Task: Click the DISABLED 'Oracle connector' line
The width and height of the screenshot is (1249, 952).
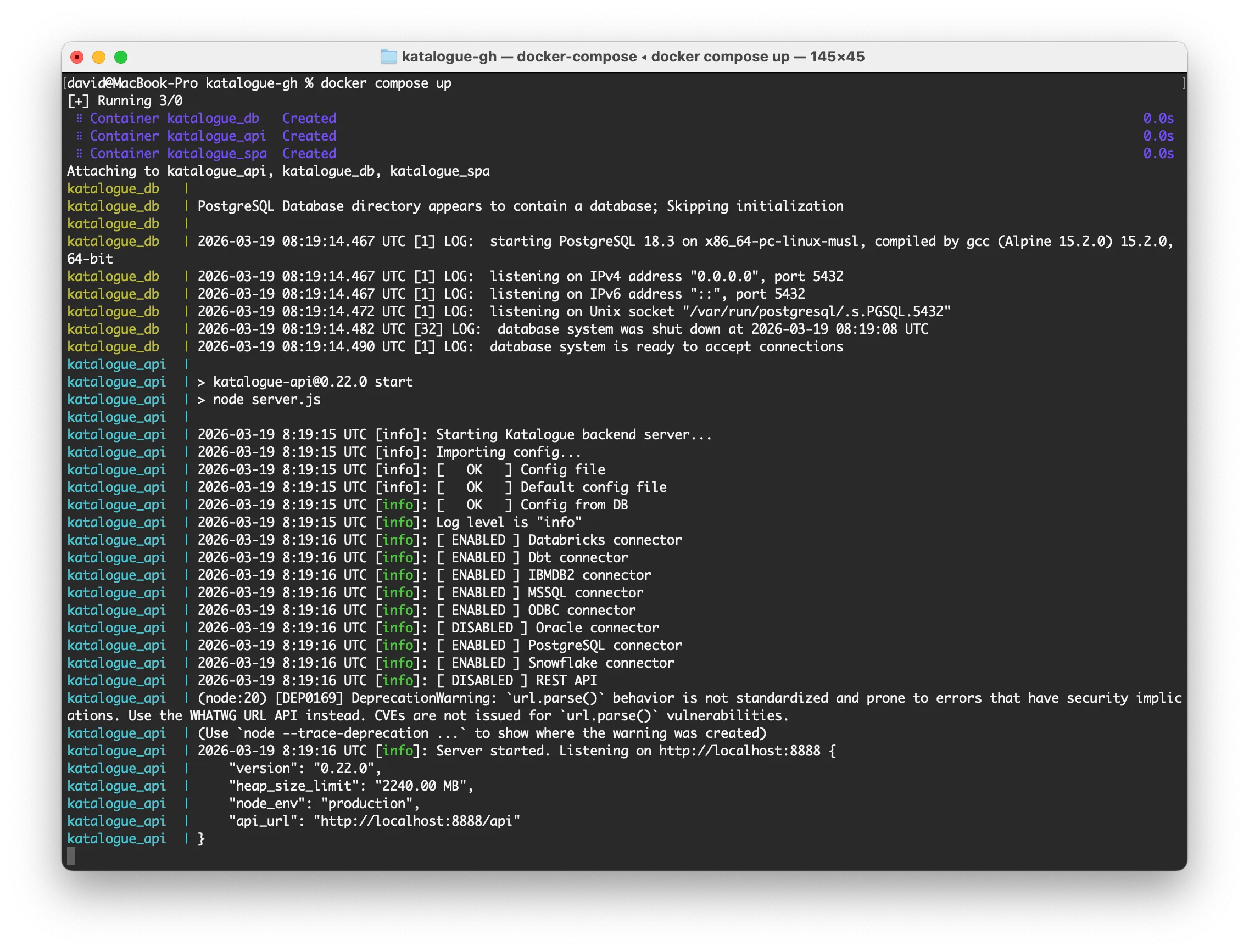Action: click(363, 628)
